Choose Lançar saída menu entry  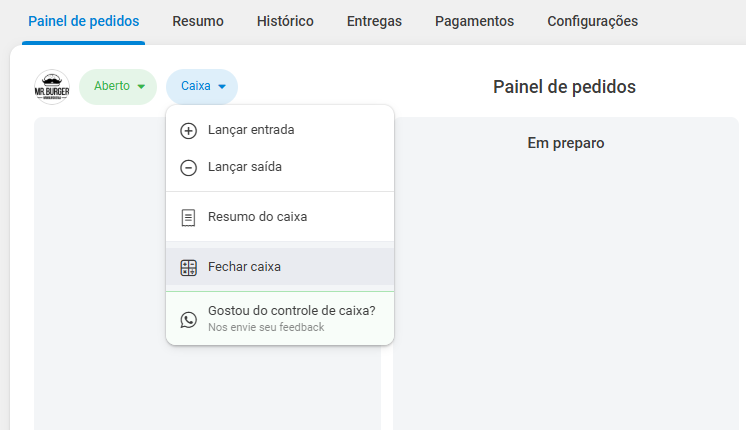pos(245,168)
